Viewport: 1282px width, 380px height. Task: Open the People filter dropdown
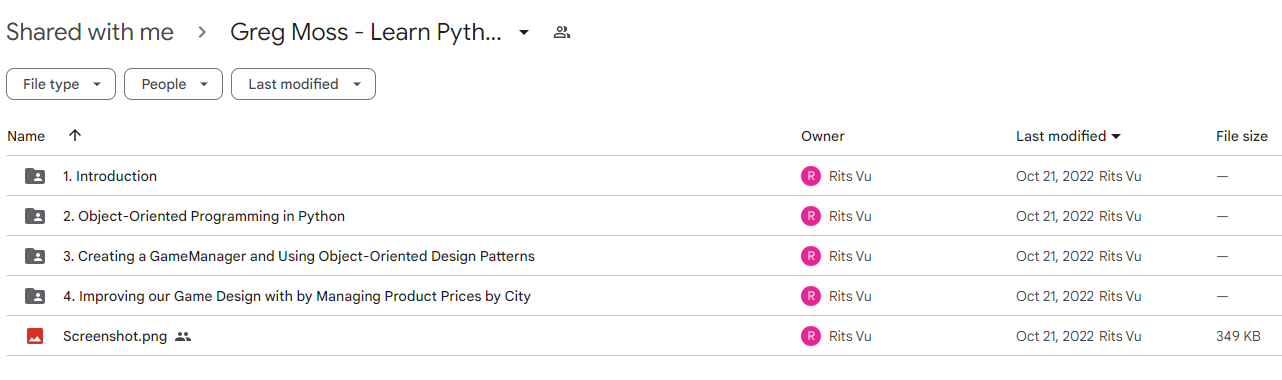pyautogui.click(x=173, y=84)
